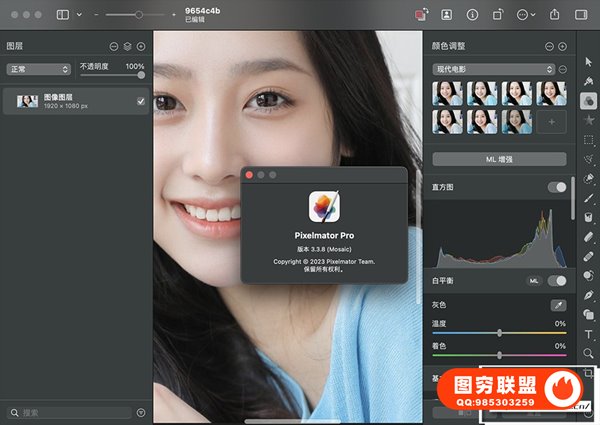Select the Color Adjustments tool in the sidebar
Viewport: 600px width, 425px height.
click(x=589, y=100)
